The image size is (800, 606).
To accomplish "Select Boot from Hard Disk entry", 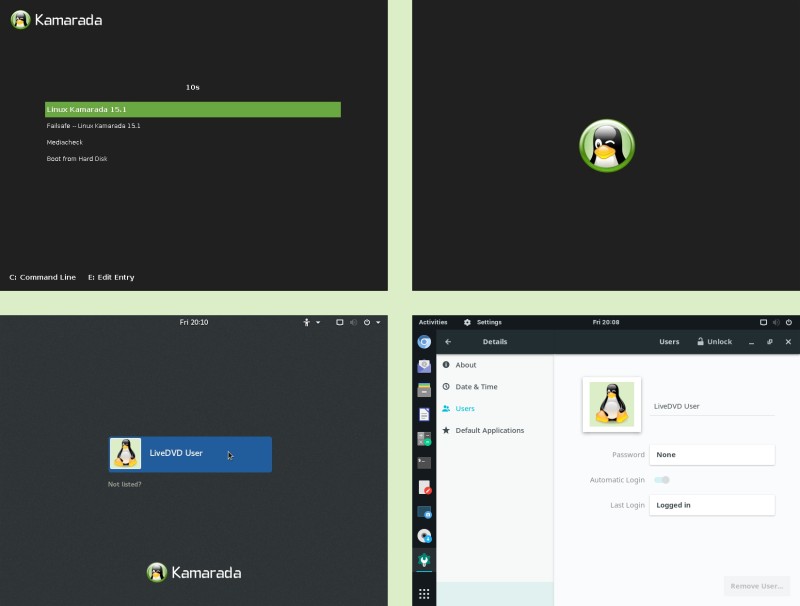I will click(x=77, y=159).
